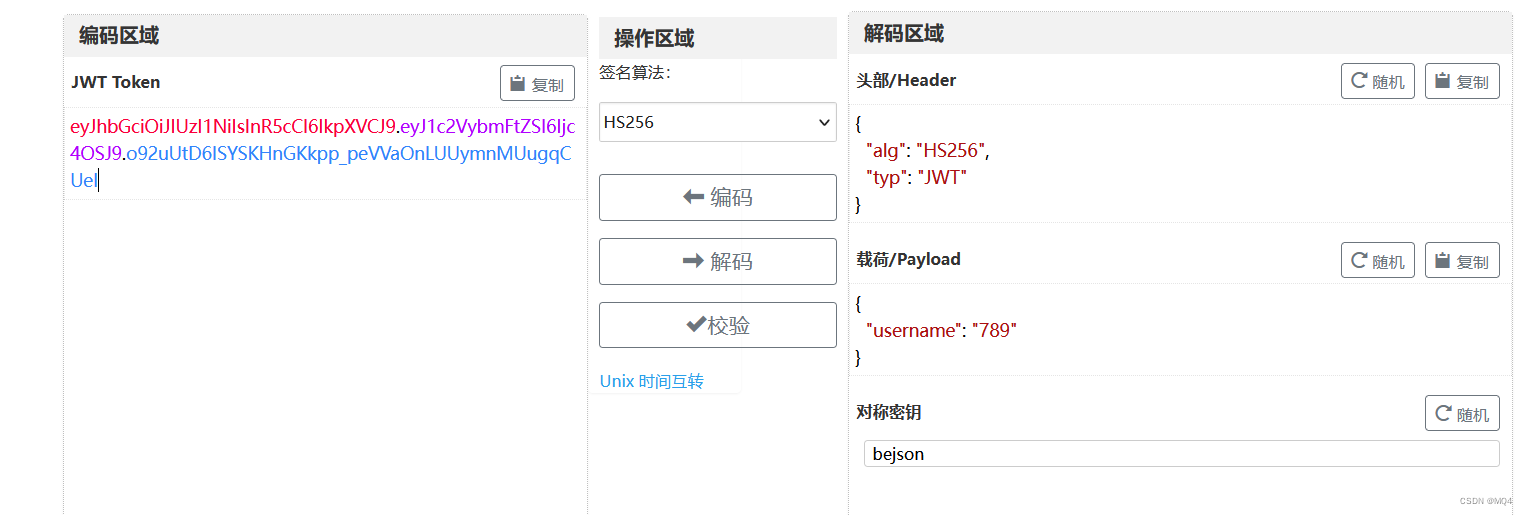The image size is (1528, 515).
Task: Copy the JWT Token with 复制 button
Action: tap(537, 84)
